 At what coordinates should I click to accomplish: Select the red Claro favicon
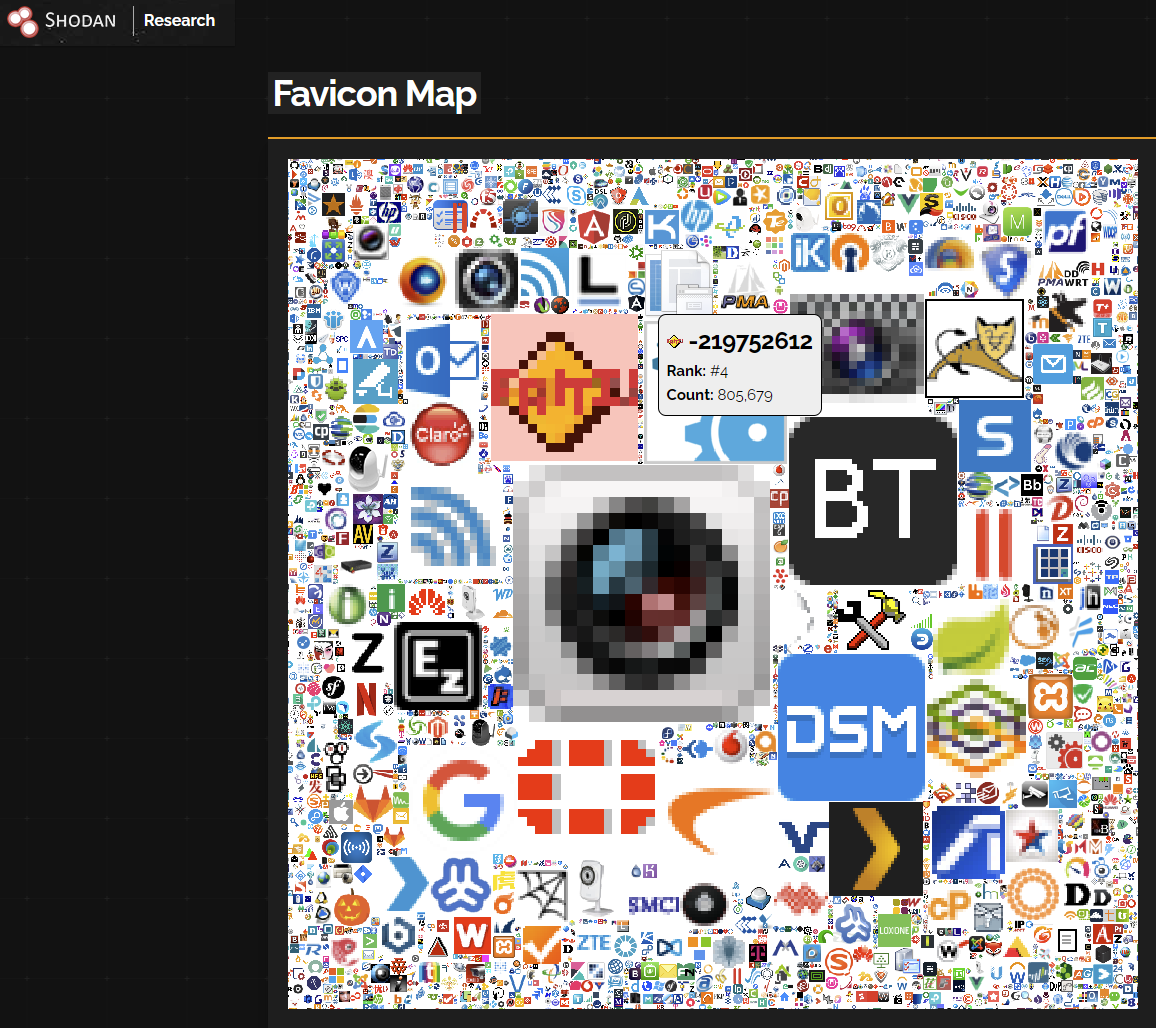442,434
